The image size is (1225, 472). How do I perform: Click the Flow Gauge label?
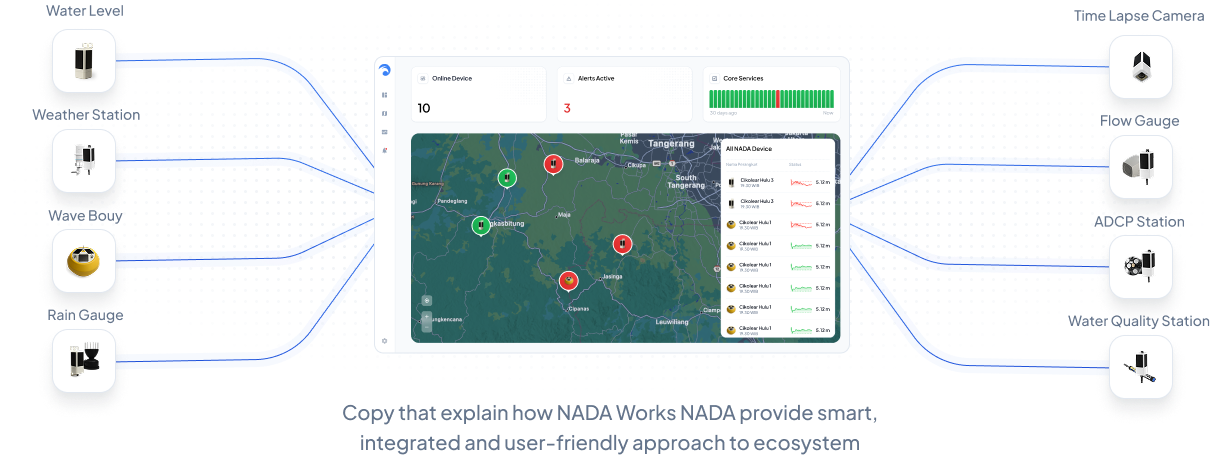pos(1140,121)
